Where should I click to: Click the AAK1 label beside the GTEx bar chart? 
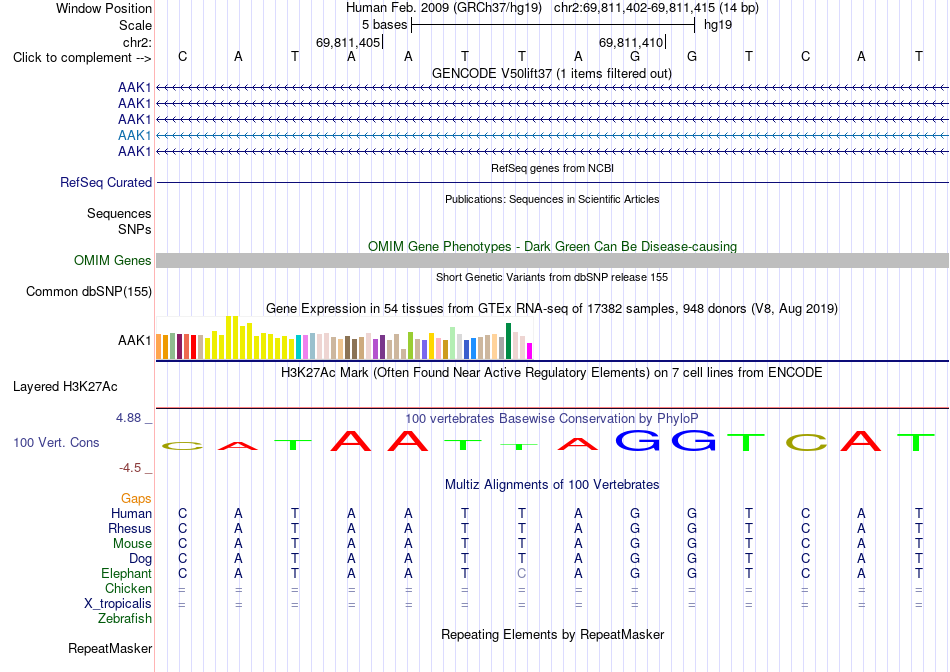coord(135,341)
